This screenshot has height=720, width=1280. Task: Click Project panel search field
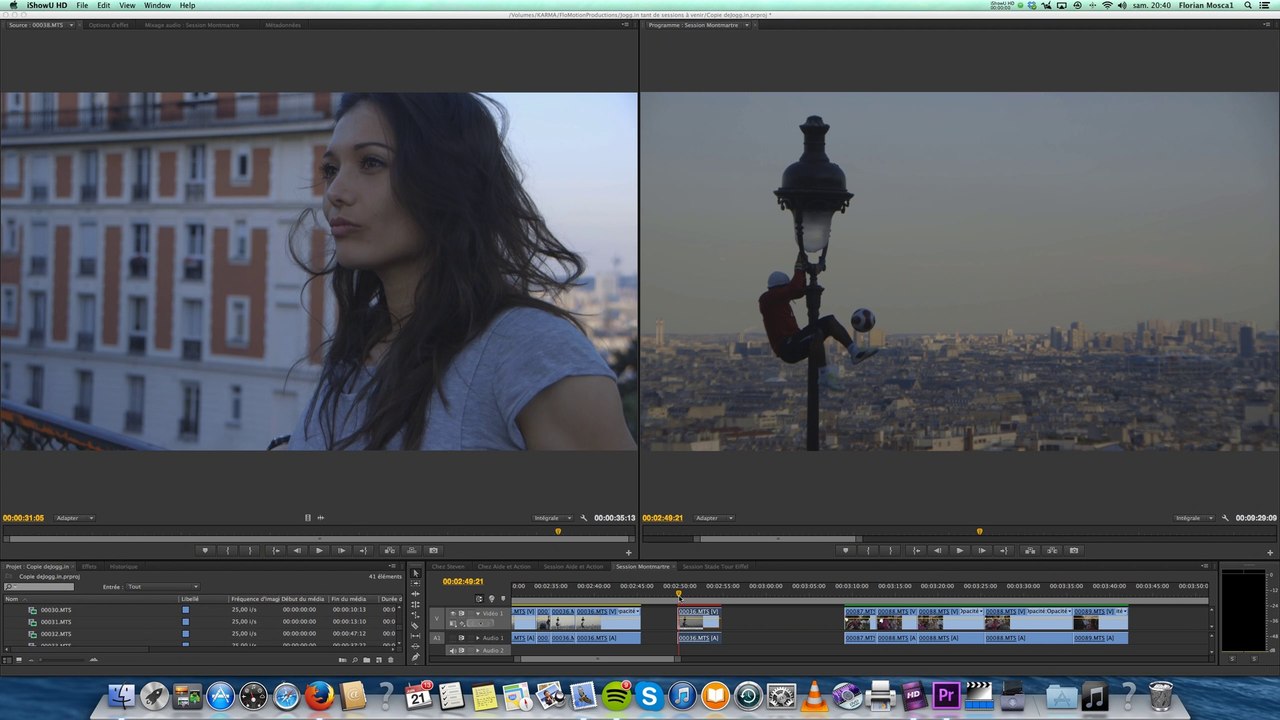(39, 587)
